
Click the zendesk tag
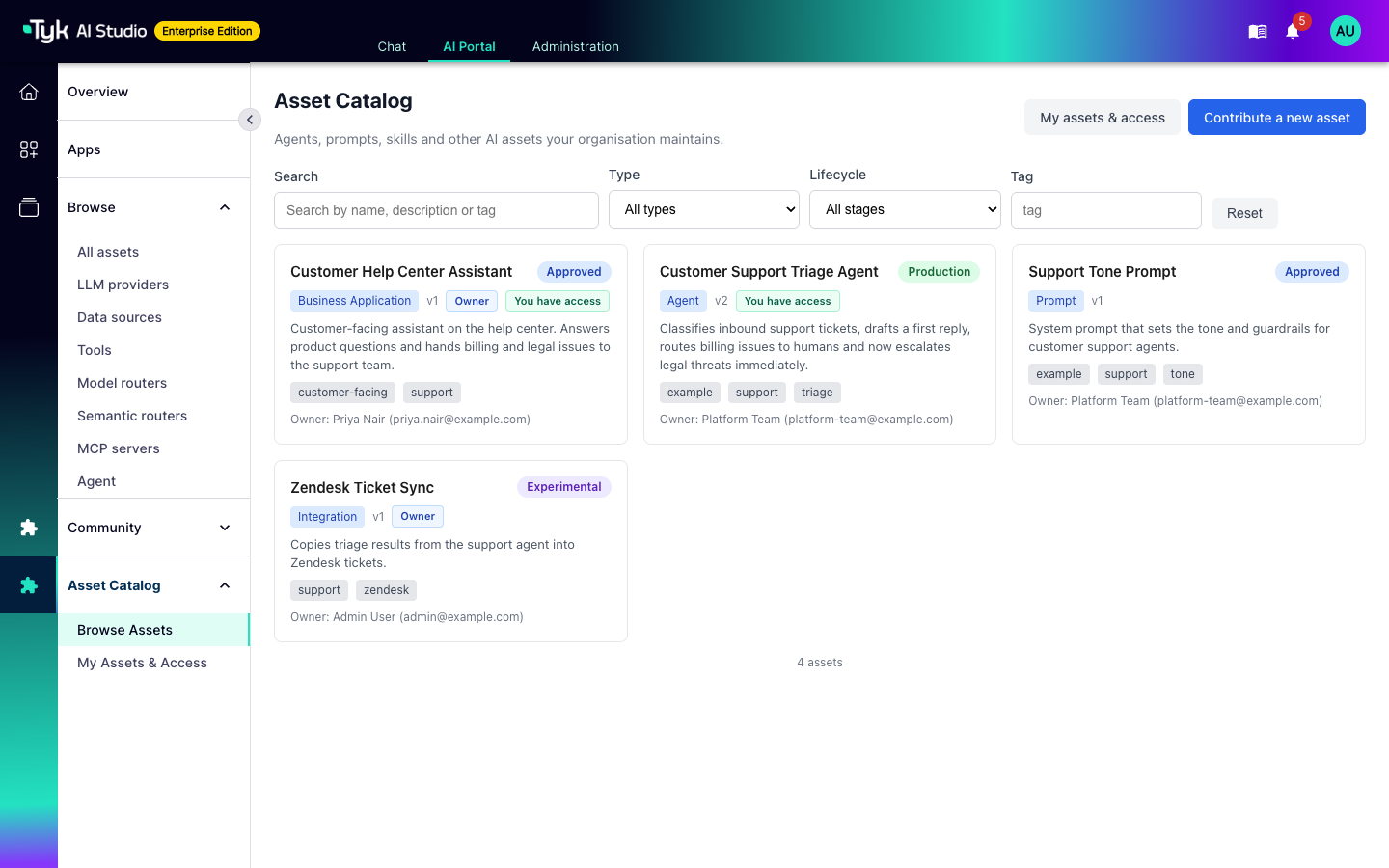pyautogui.click(x=386, y=590)
